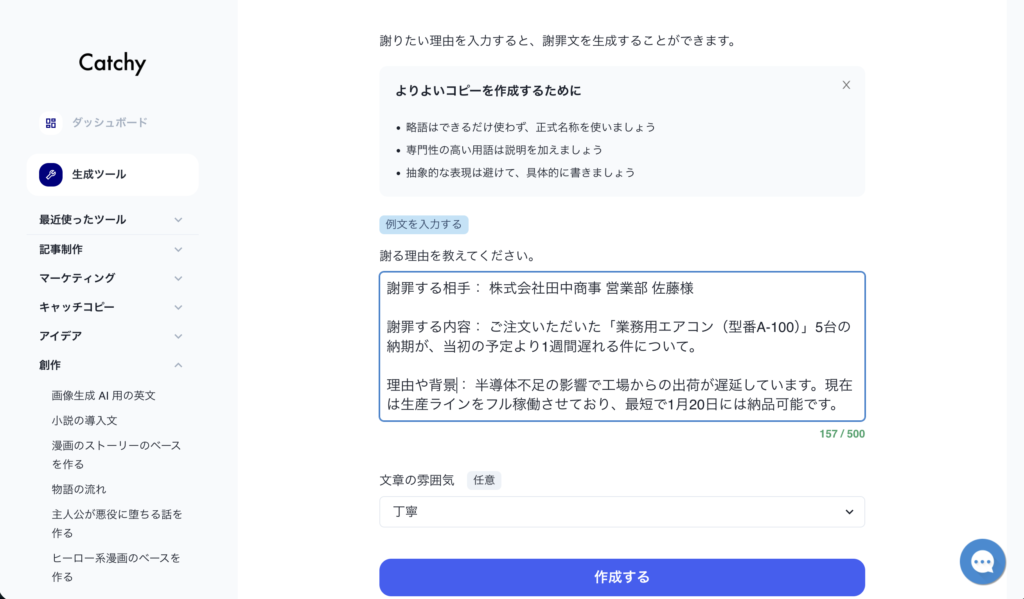Click the 作成する button
Viewport: 1024px width, 599px height.
pos(622,577)
